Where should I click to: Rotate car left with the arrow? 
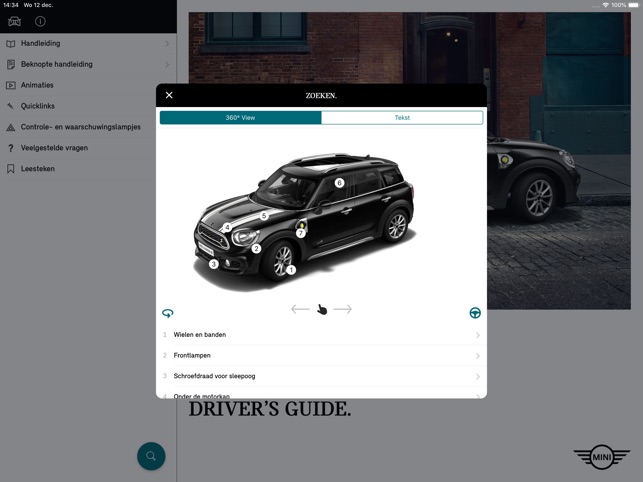[300, 309]
